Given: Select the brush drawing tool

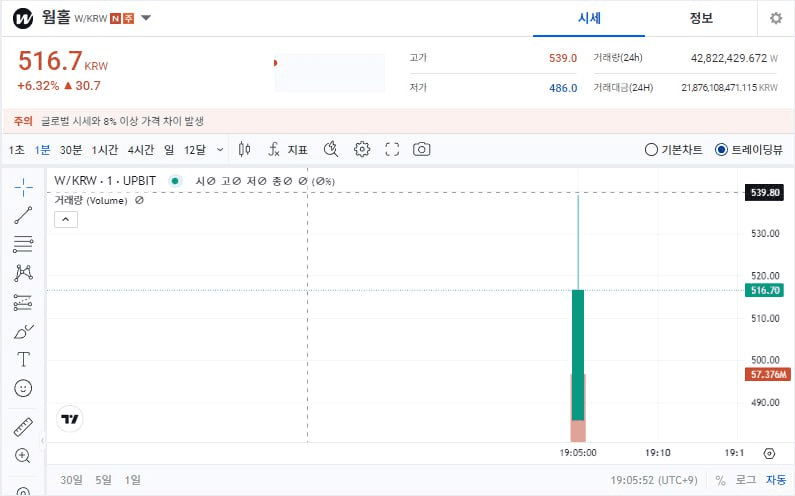Looking at the screenshot, I should pyautogui.click(x=23, y=331).
